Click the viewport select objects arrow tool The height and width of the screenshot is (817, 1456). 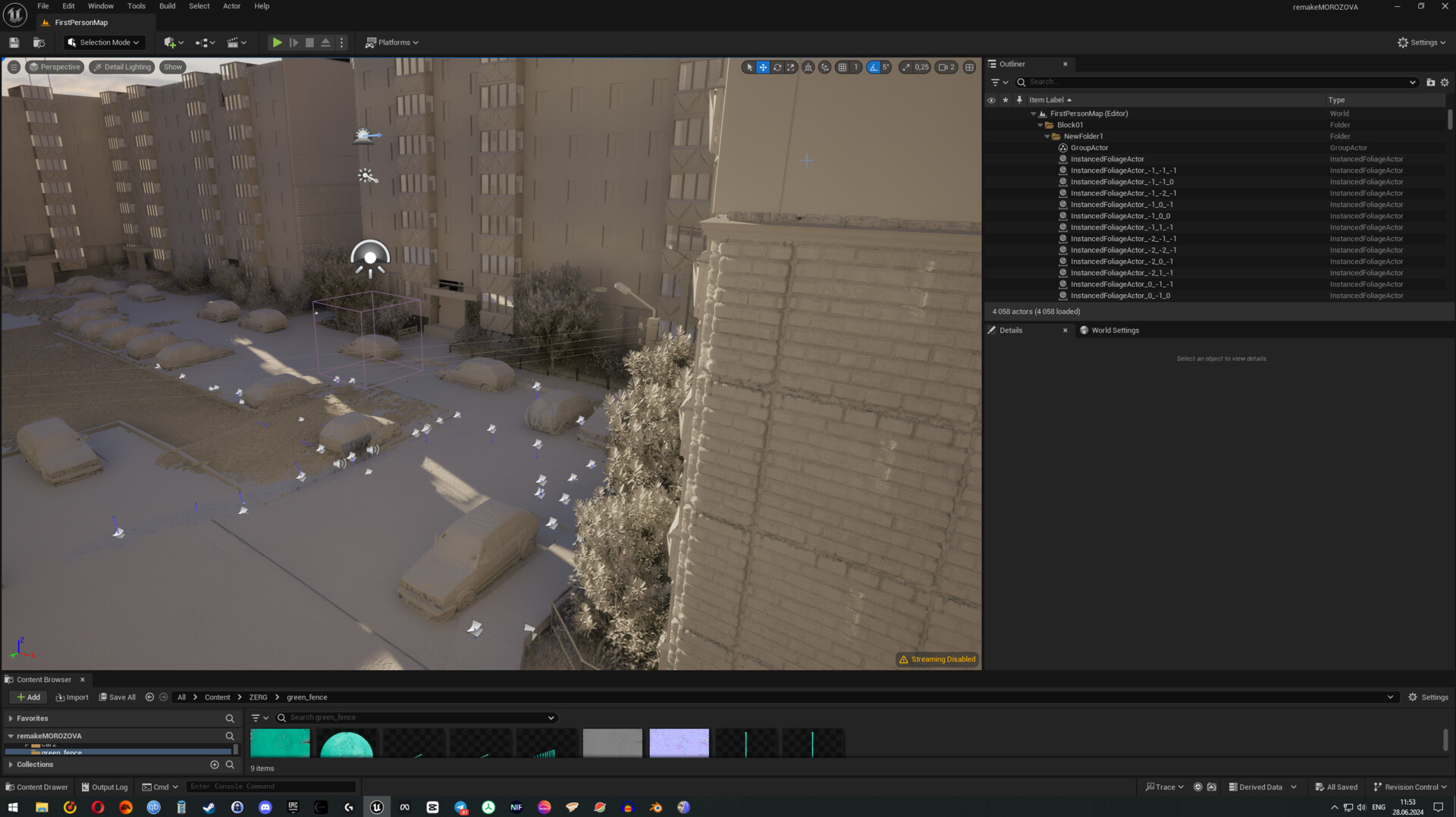point(749,67)
